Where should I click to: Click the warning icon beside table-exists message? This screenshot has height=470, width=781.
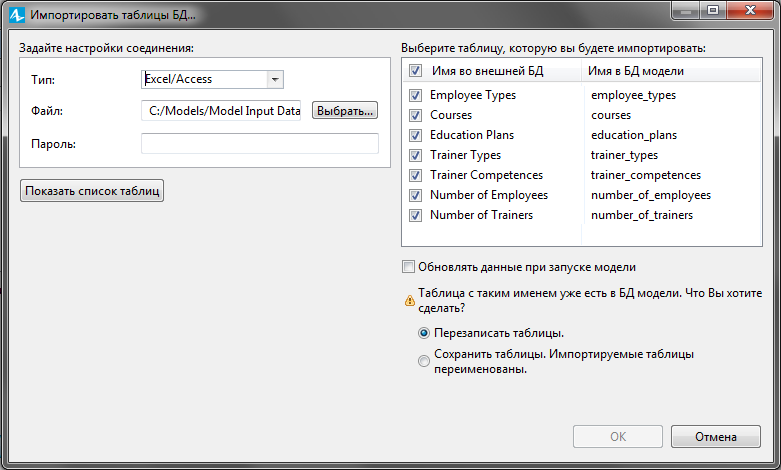tap(409, 300)
